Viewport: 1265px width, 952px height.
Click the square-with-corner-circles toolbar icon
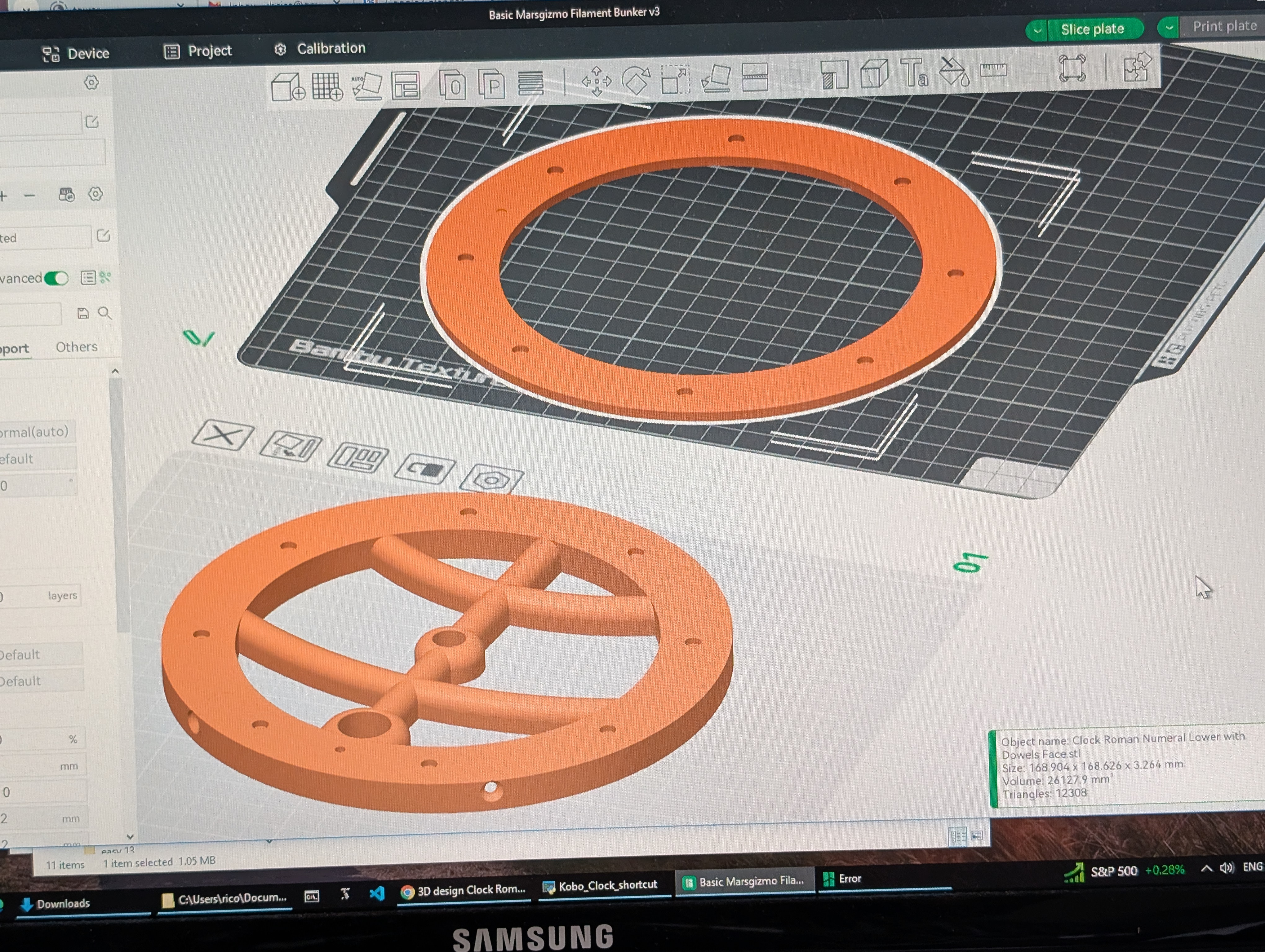tap(1072, 68)
